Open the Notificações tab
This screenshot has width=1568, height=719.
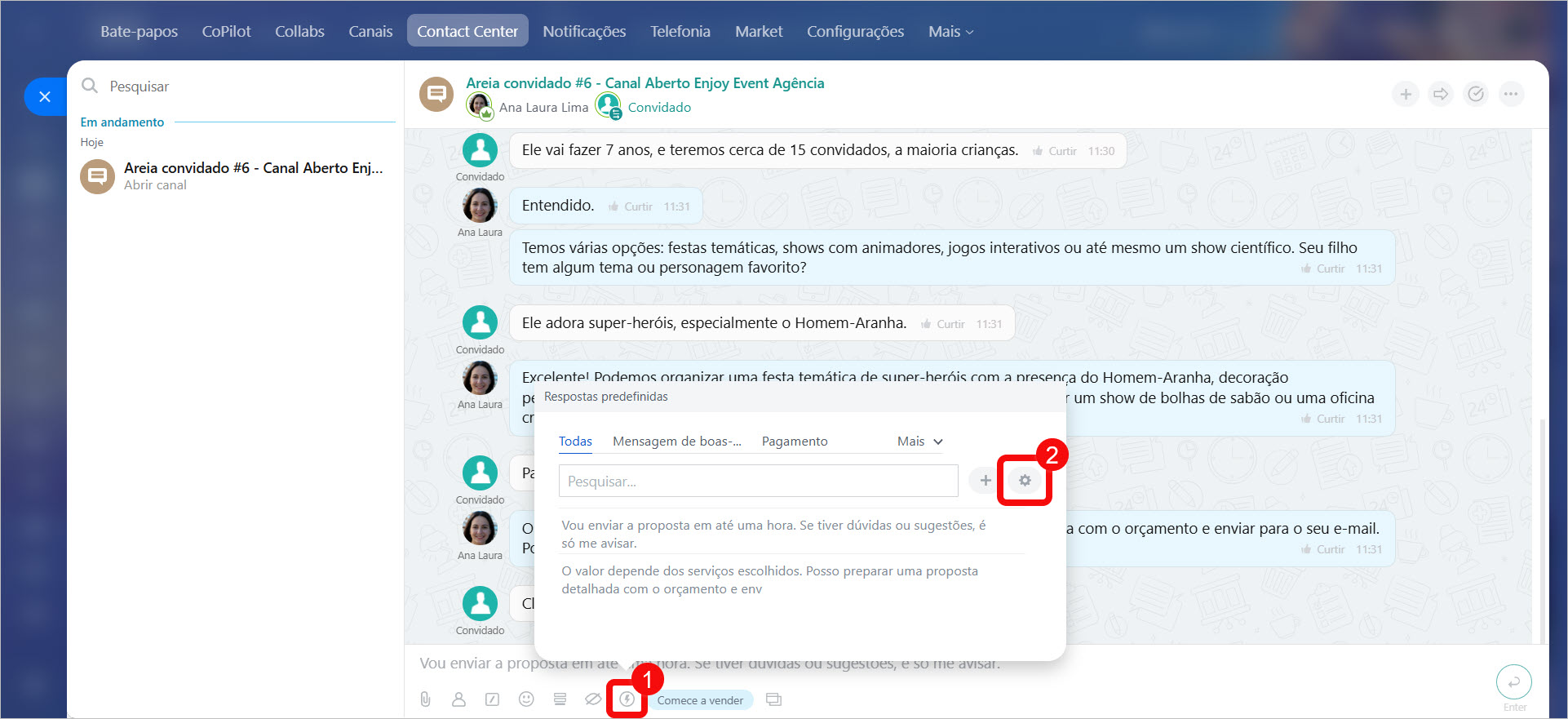click(x=584, y=31)
